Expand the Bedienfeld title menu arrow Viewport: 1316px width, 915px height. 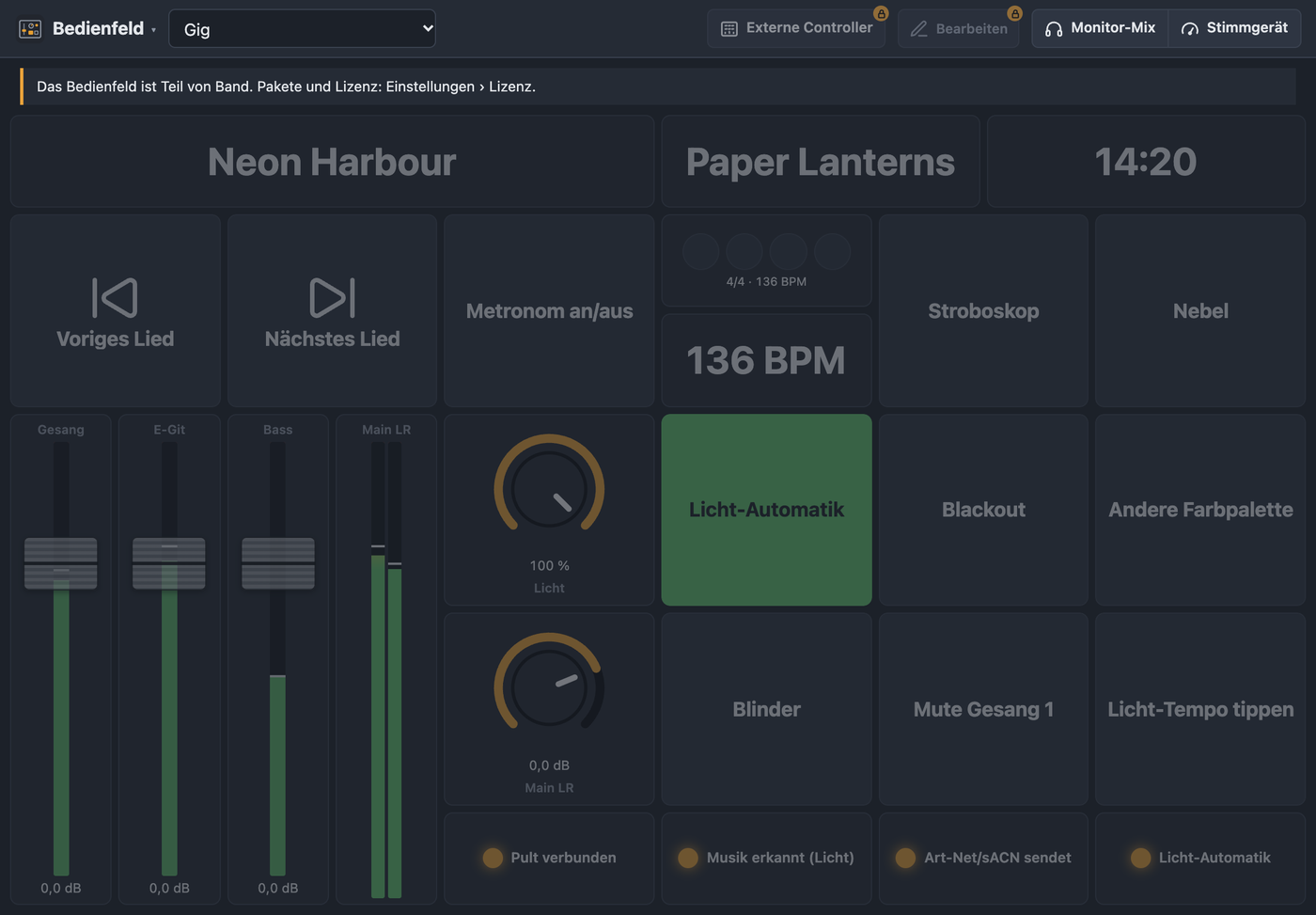[x=154, y=30]
